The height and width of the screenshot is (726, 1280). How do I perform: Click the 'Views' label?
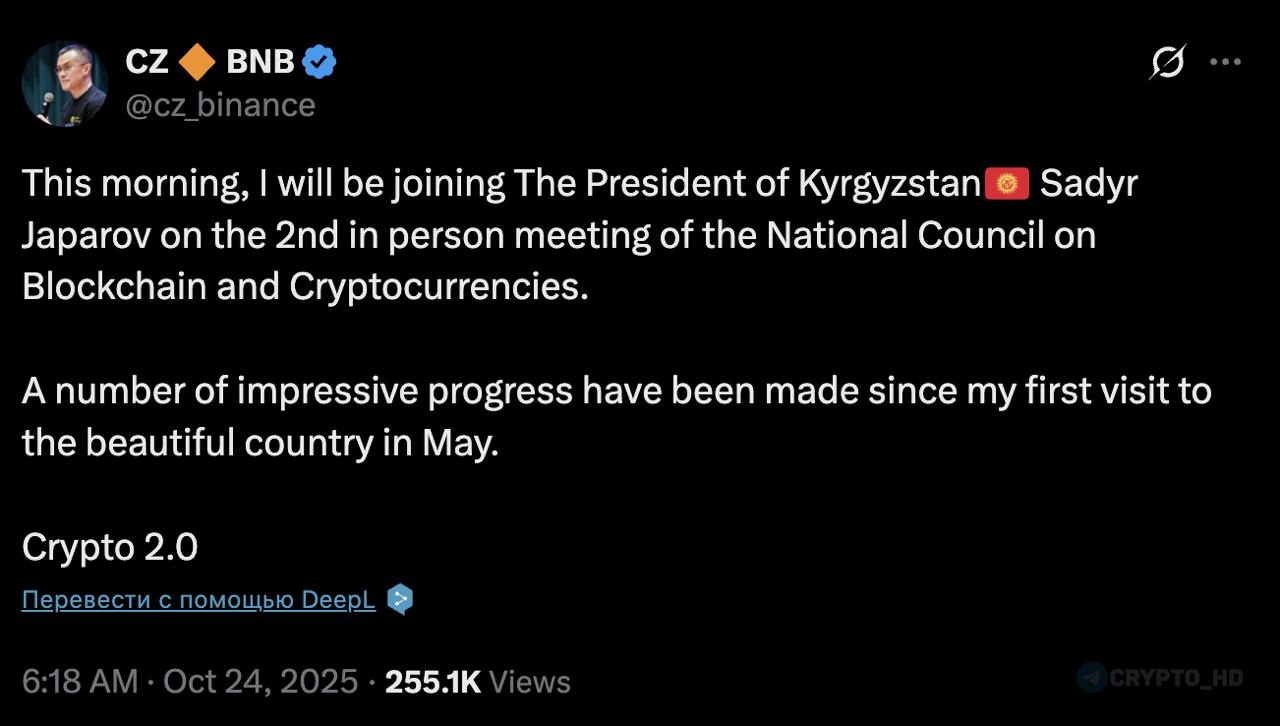[530, 682]
